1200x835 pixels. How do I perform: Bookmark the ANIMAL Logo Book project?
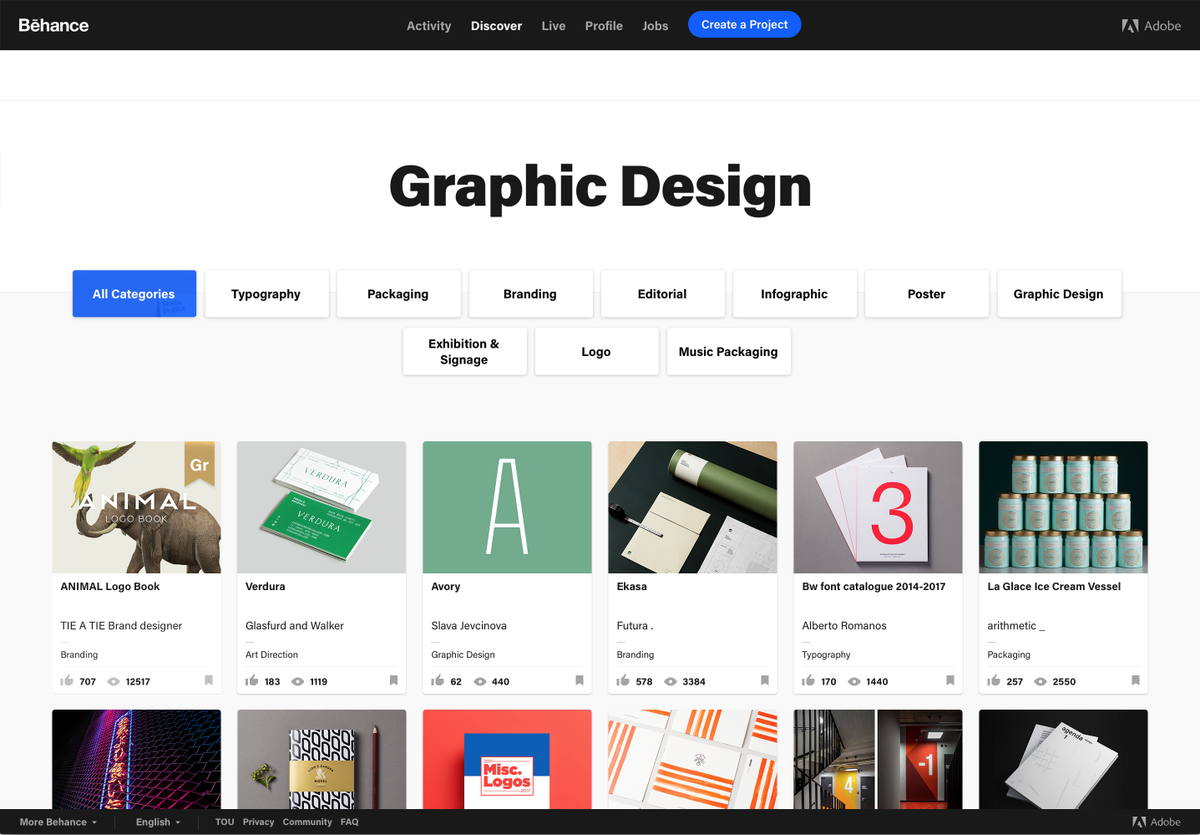click(209, 681)
